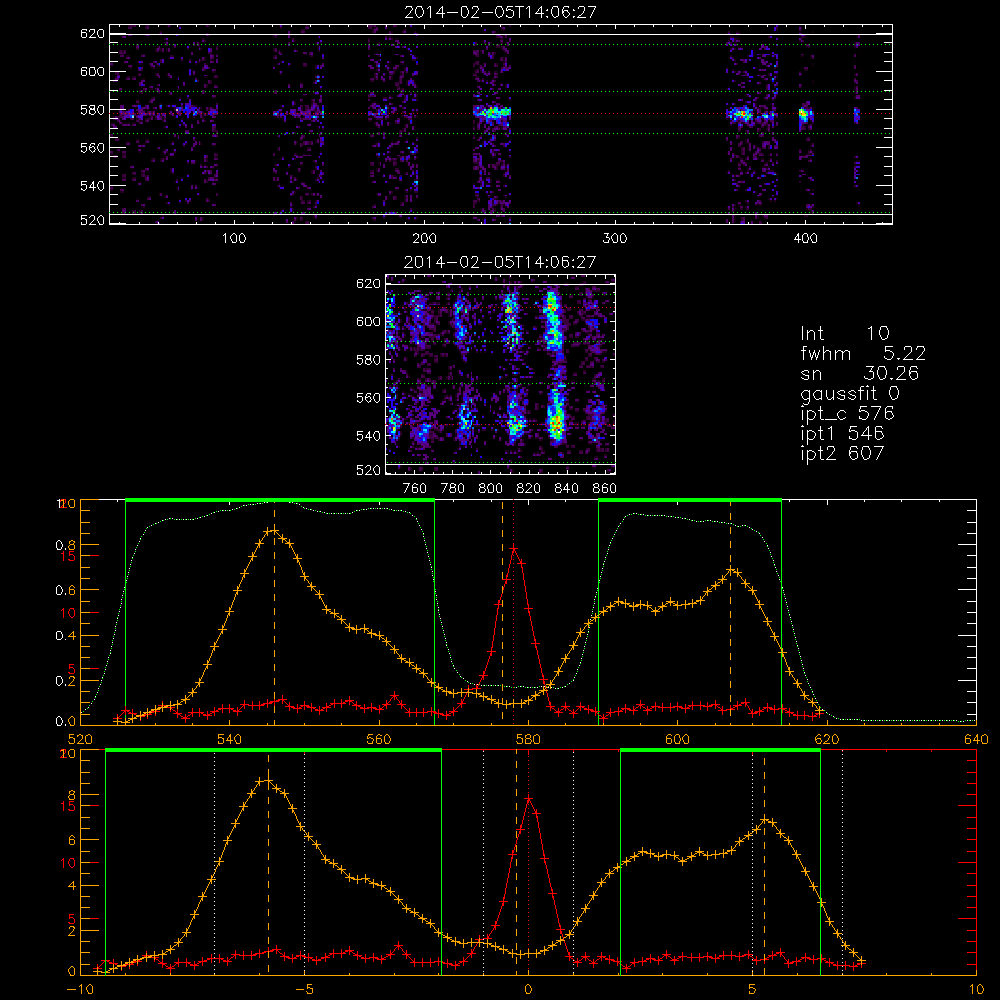Select the 'fwhm 5.22' readout line
1000x1000 pixels.
[x=863, y=353]
